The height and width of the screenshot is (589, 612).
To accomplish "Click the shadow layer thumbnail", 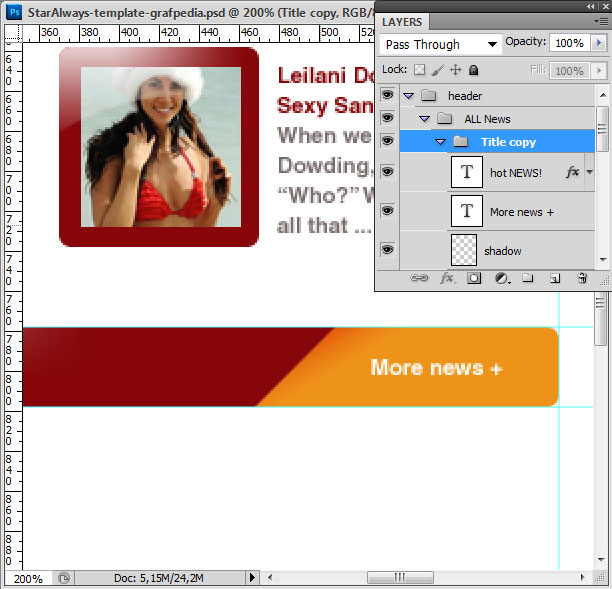I will pos(464,250).
